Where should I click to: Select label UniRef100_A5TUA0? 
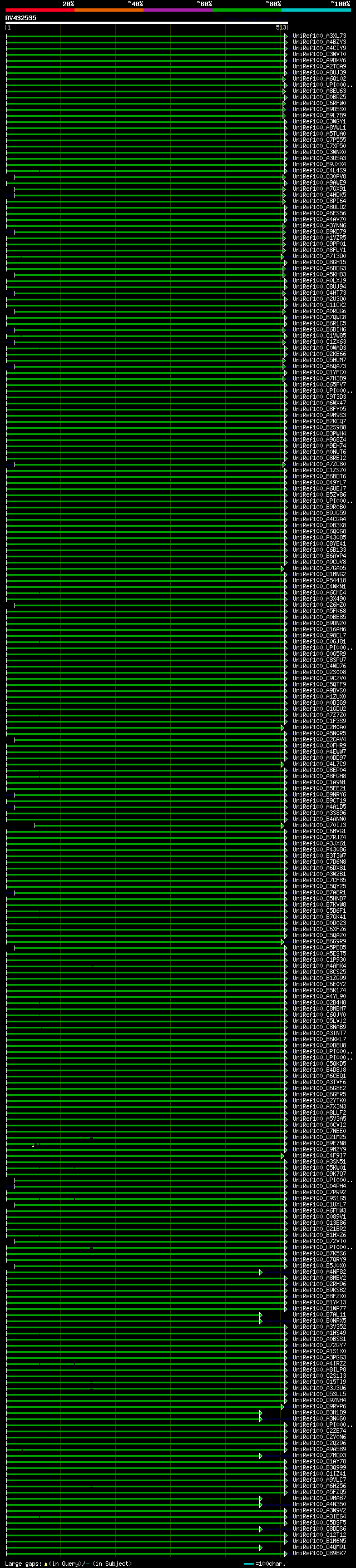coord(319,134)
